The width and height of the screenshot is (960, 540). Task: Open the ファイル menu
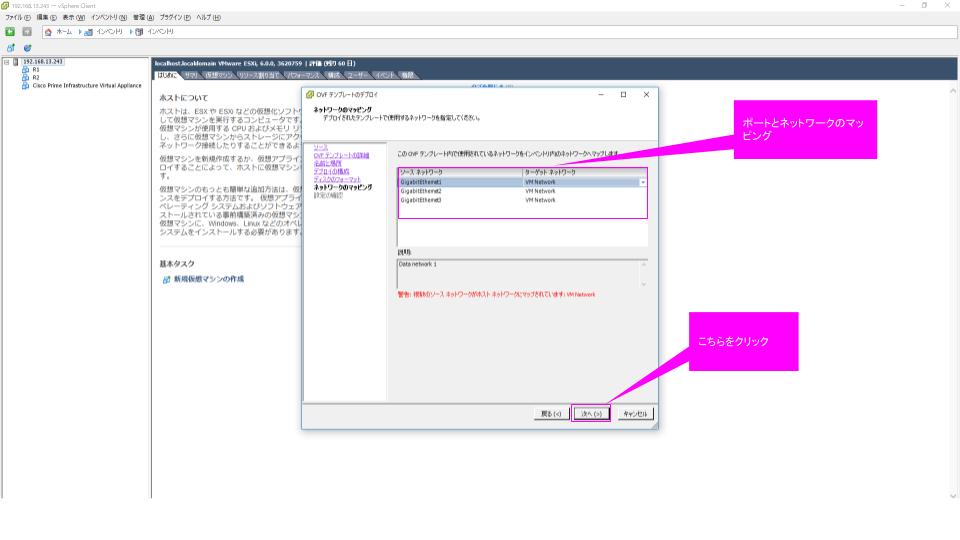tap(18, 18)
